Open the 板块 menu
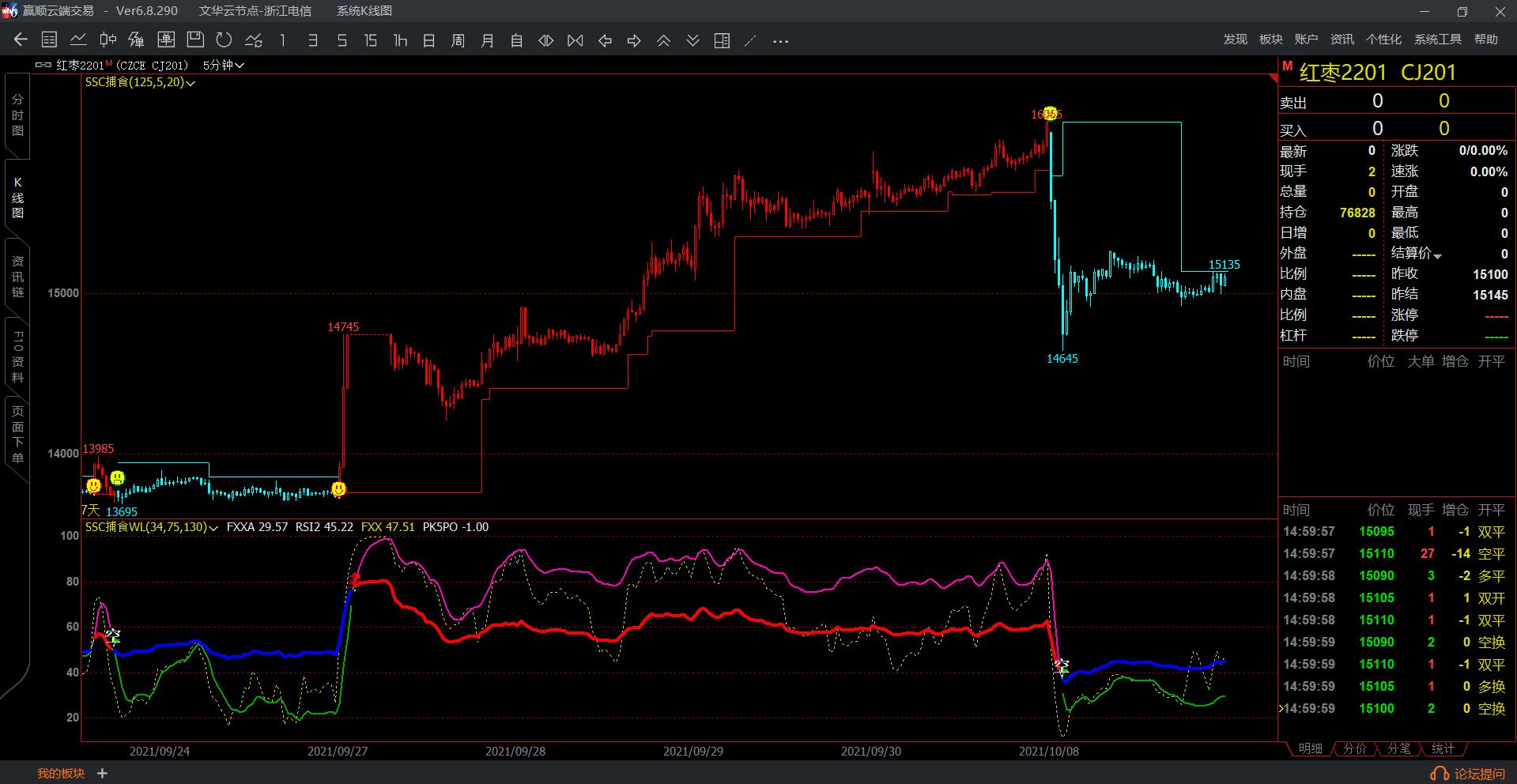 tap(1271, 40)
